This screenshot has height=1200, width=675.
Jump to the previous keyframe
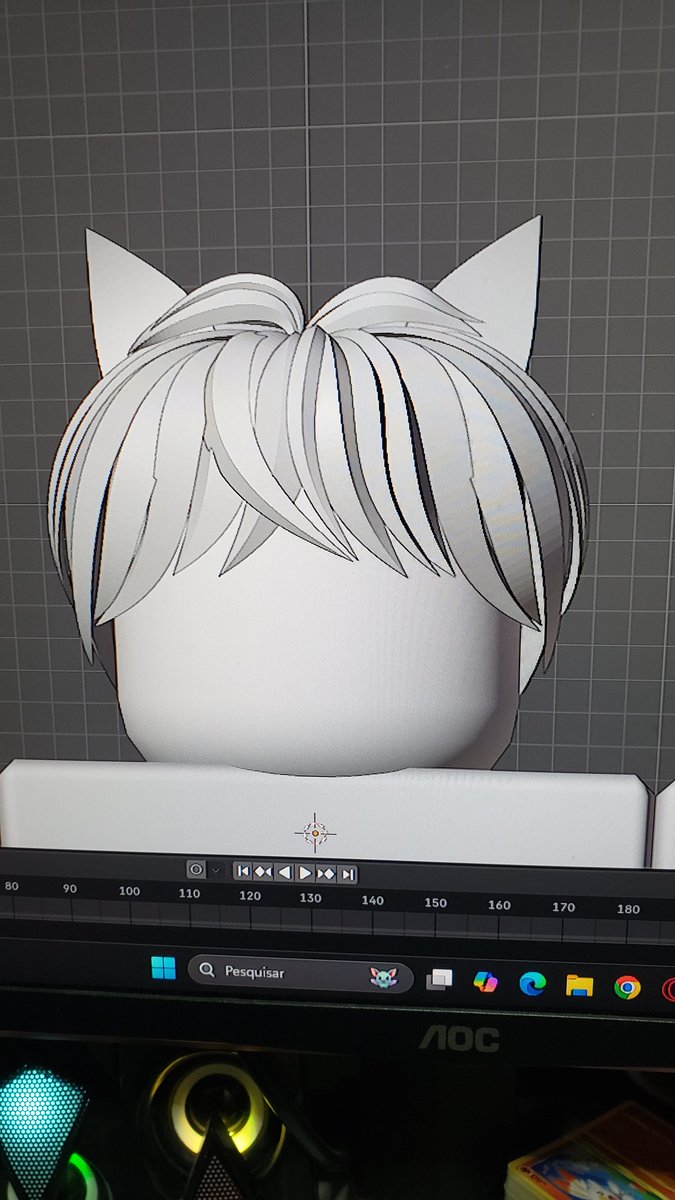[x=263, y=872]
